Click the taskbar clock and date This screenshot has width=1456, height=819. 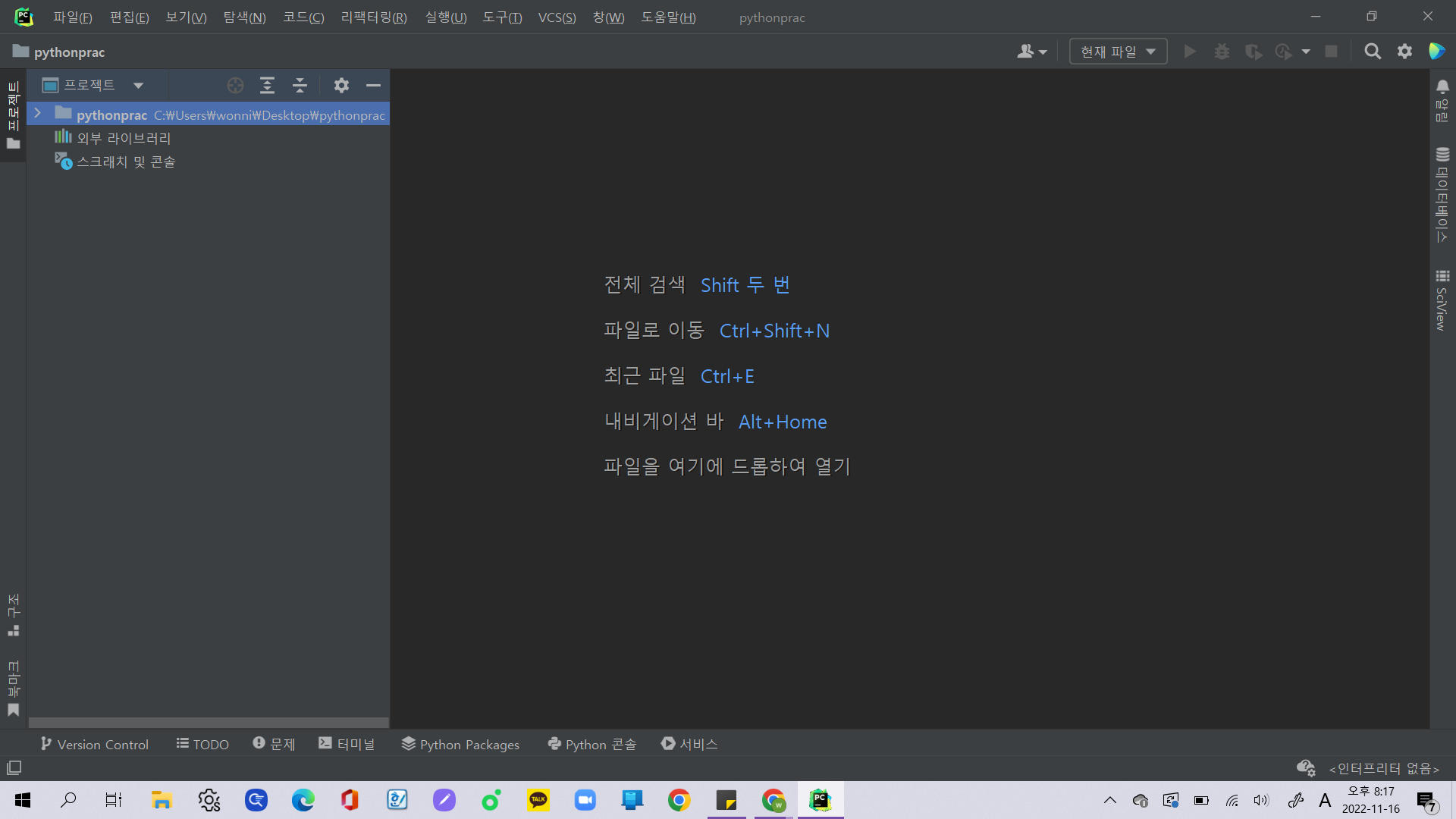(1371, 800)
